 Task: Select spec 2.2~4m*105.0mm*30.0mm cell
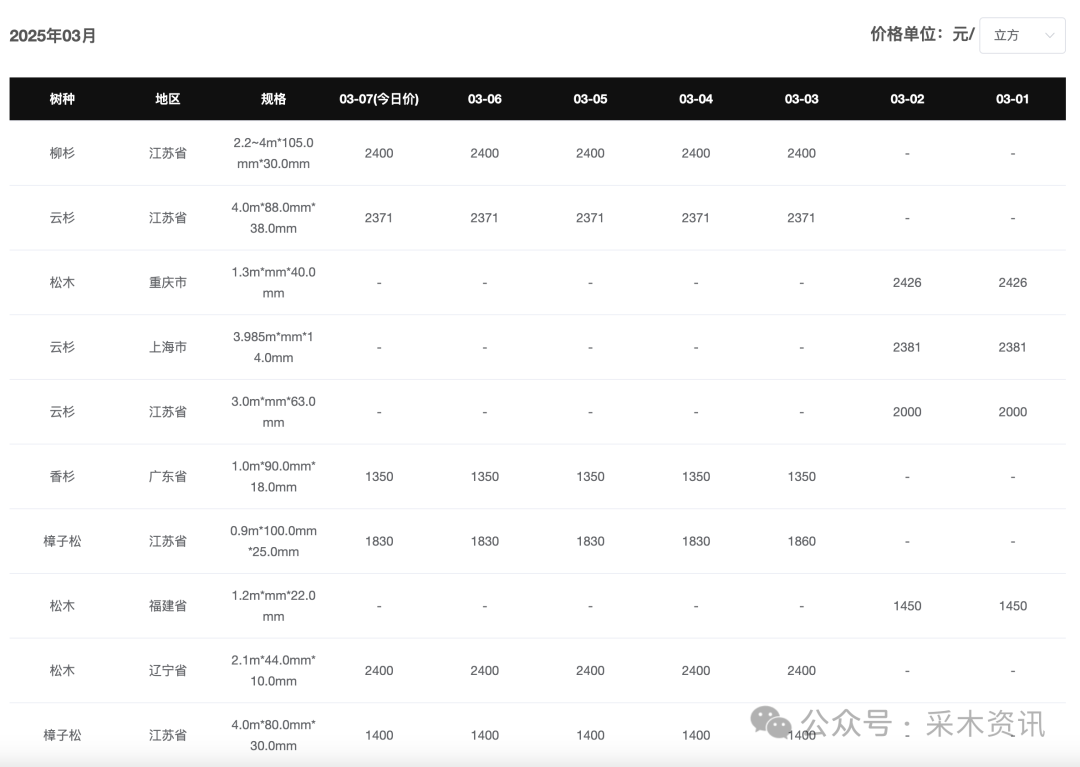click(273, 154)
